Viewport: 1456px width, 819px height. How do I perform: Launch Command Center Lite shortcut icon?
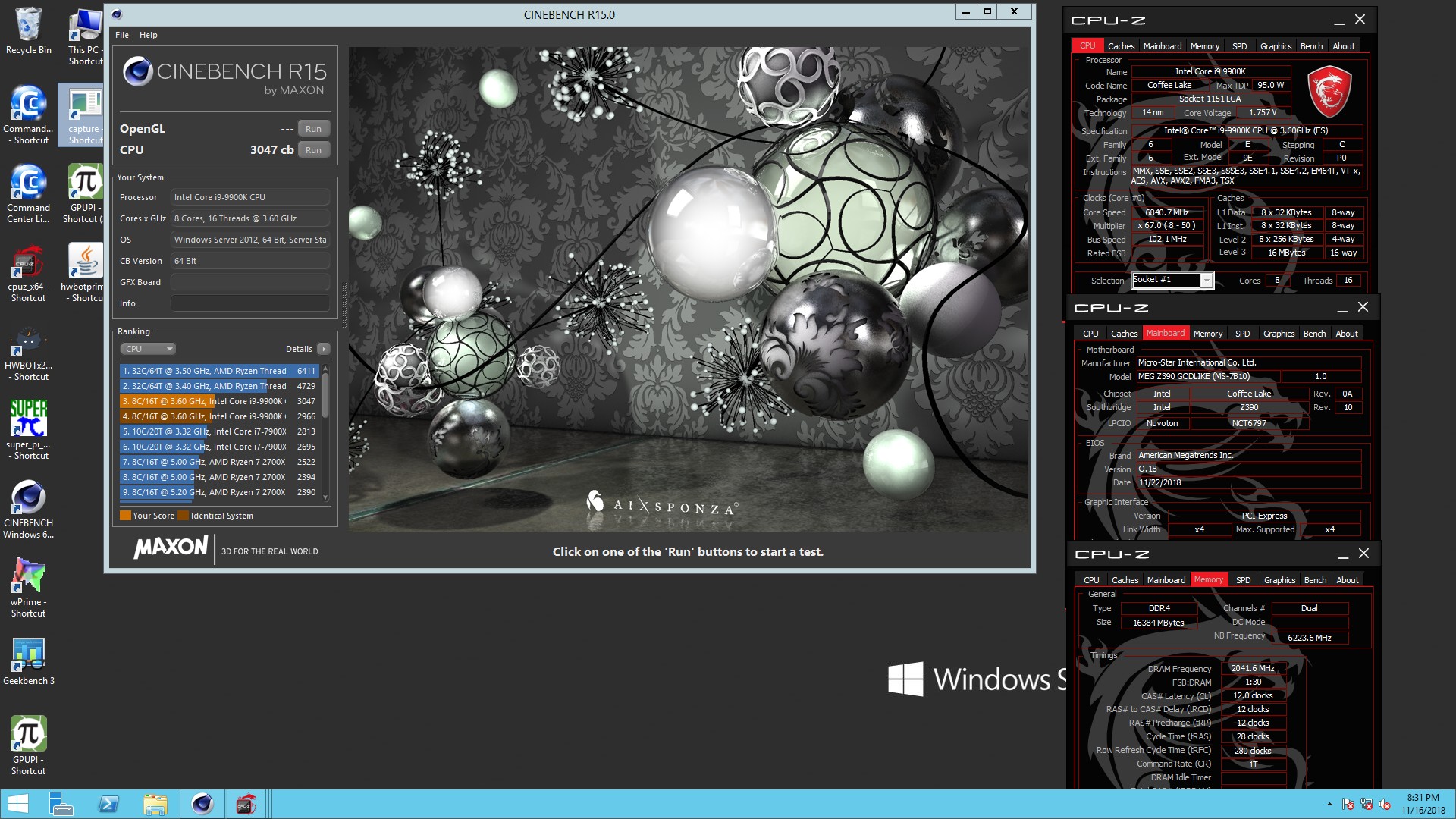point(29,193)
